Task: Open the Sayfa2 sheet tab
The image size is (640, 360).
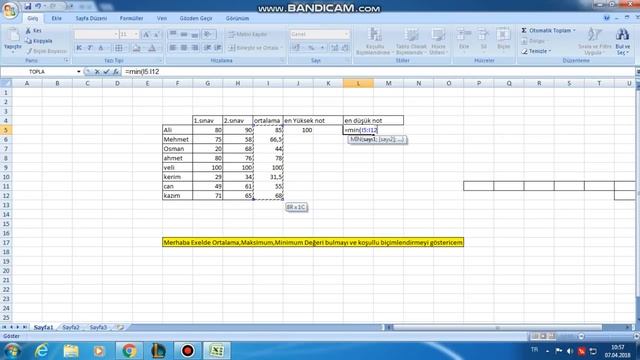Action: (71, 327)
